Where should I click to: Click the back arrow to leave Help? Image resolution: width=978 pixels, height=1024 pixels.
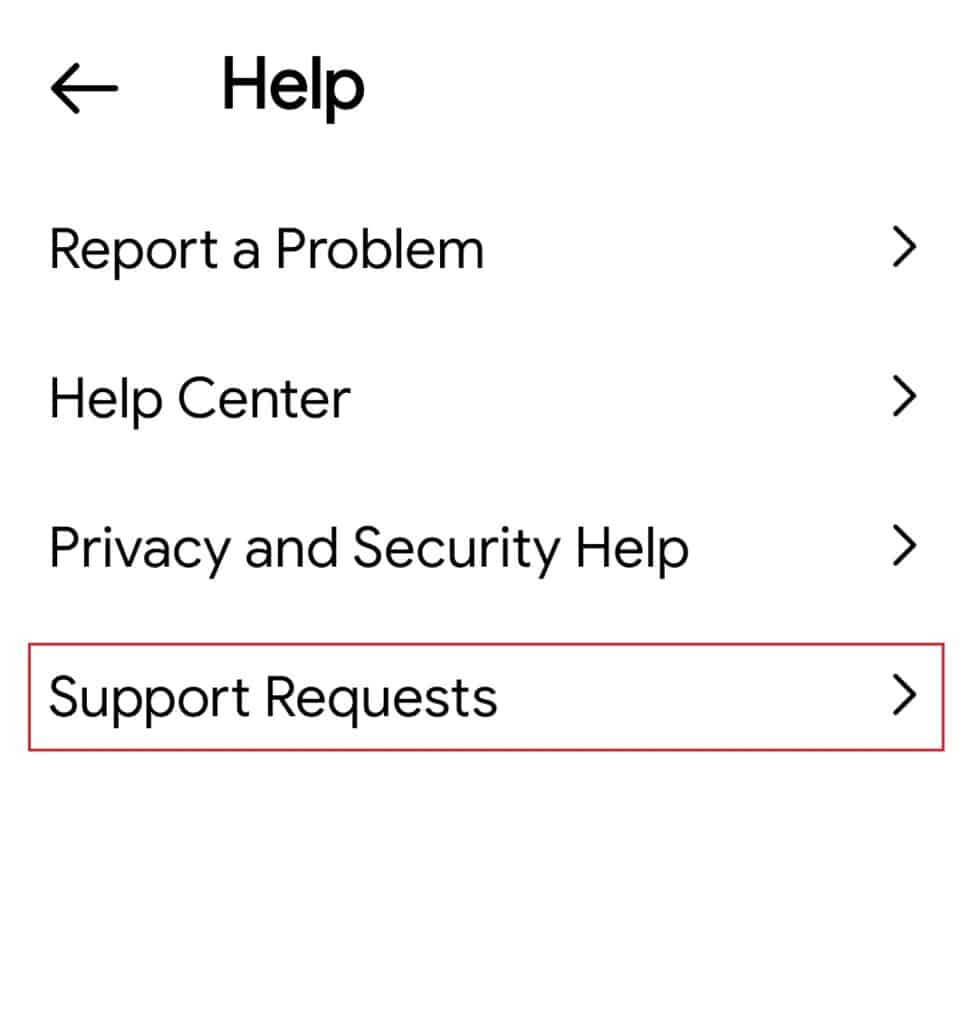84,86
